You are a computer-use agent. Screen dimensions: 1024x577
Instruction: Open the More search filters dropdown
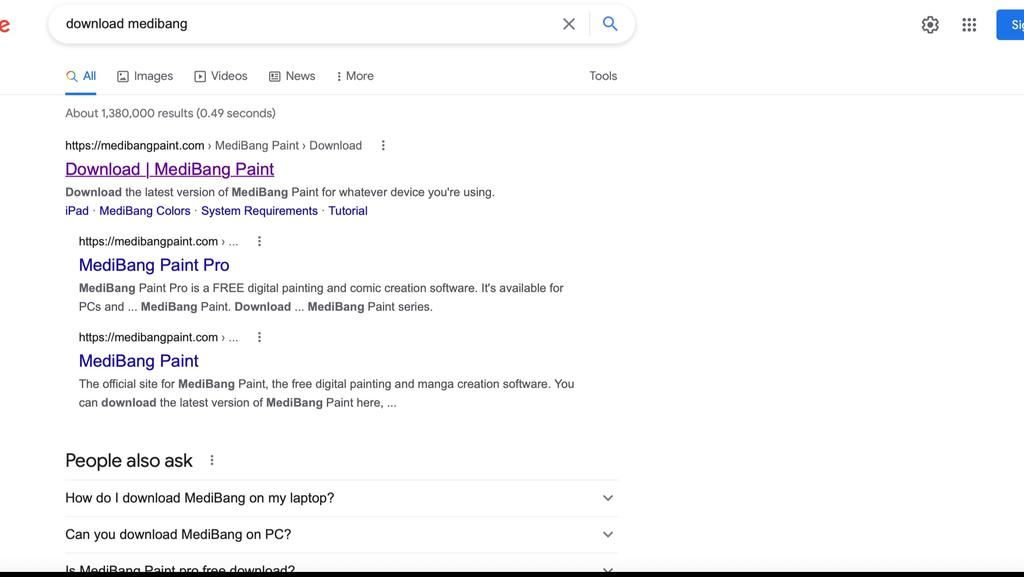tap(355, 77)
